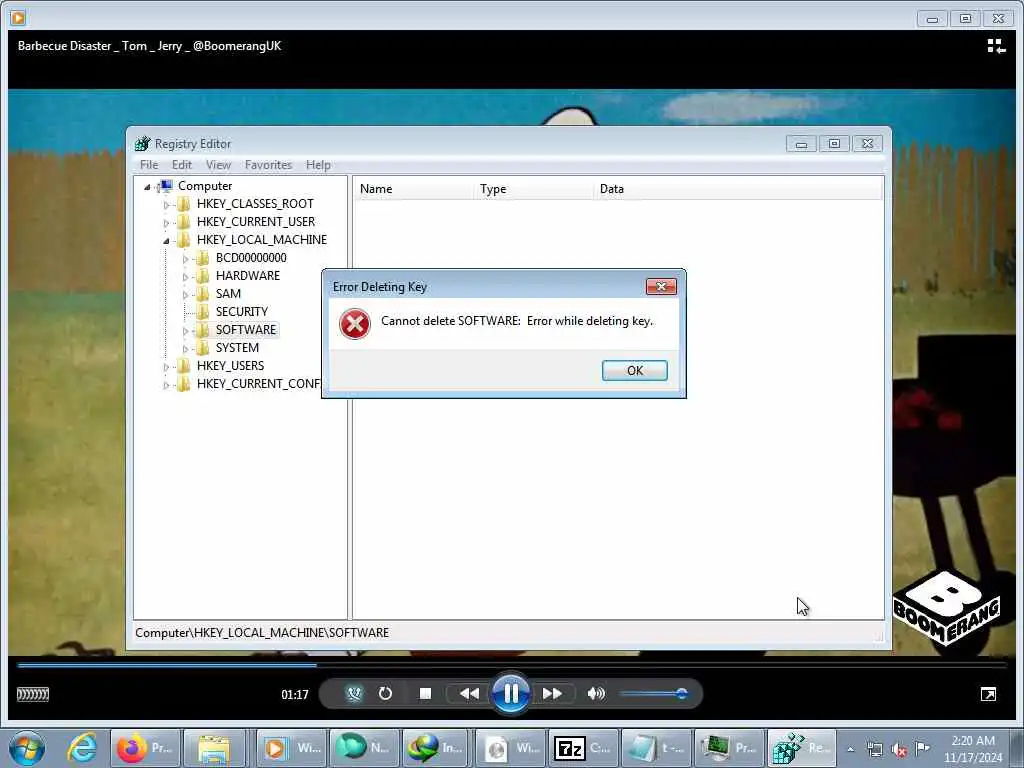
Task: Show hidden system tray icons
Action: tap(850, 750)
